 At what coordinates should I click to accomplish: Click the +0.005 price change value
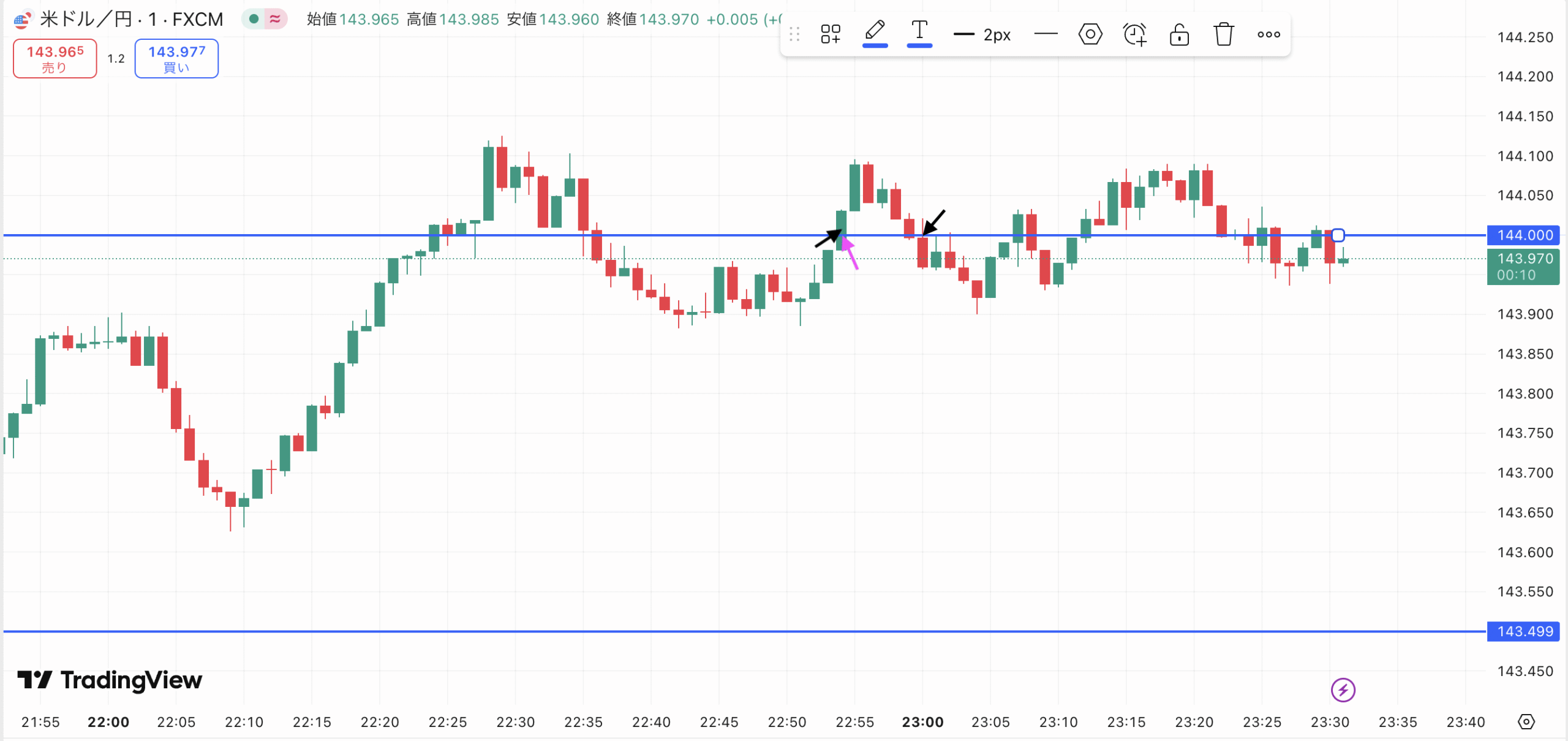pyautogui.click(x=732, y=19)
